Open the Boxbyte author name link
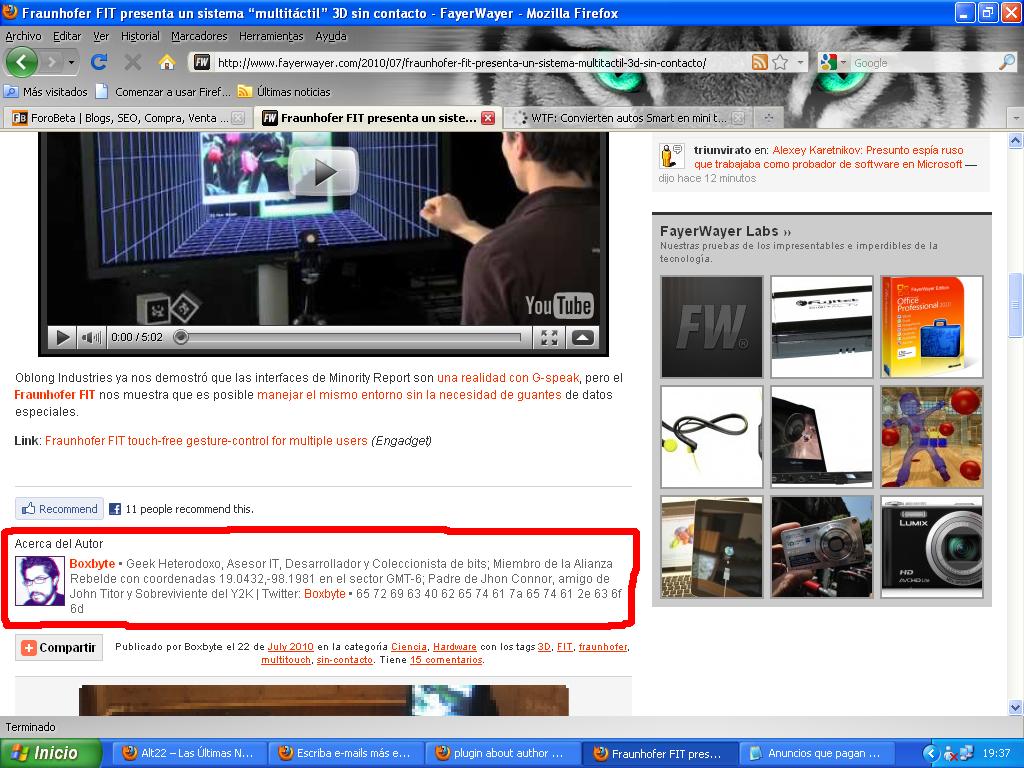Image resolution: width=1024 pixels, height=768 pixels. [x=92, y=564]
